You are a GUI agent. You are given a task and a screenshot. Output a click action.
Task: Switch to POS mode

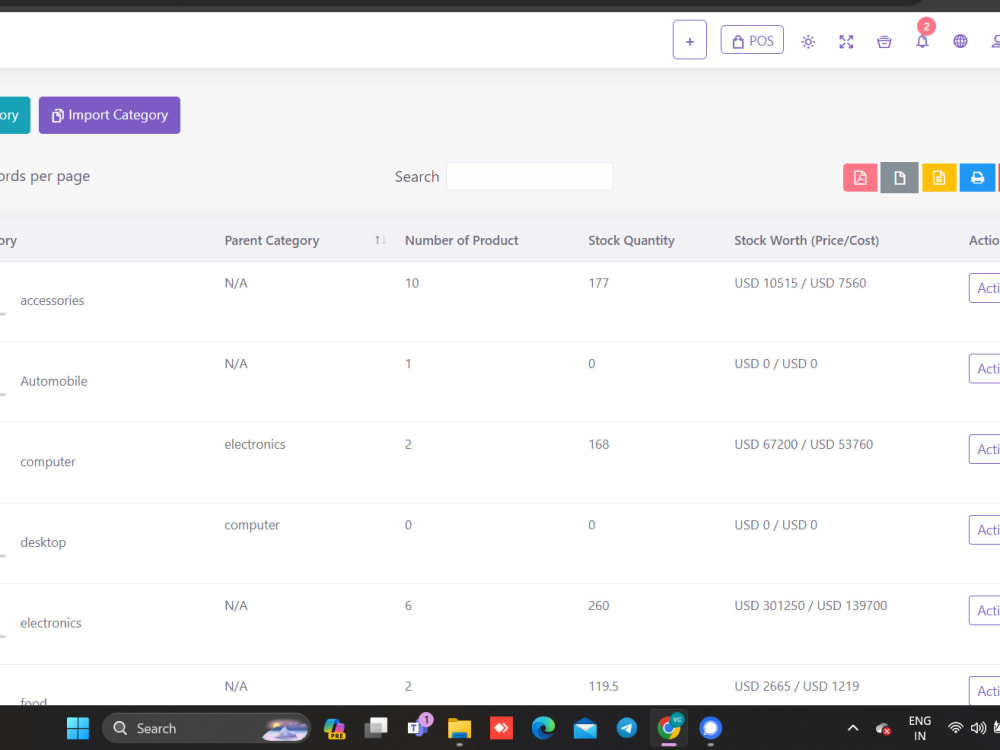pyautogui.click(x=752, y=40)
